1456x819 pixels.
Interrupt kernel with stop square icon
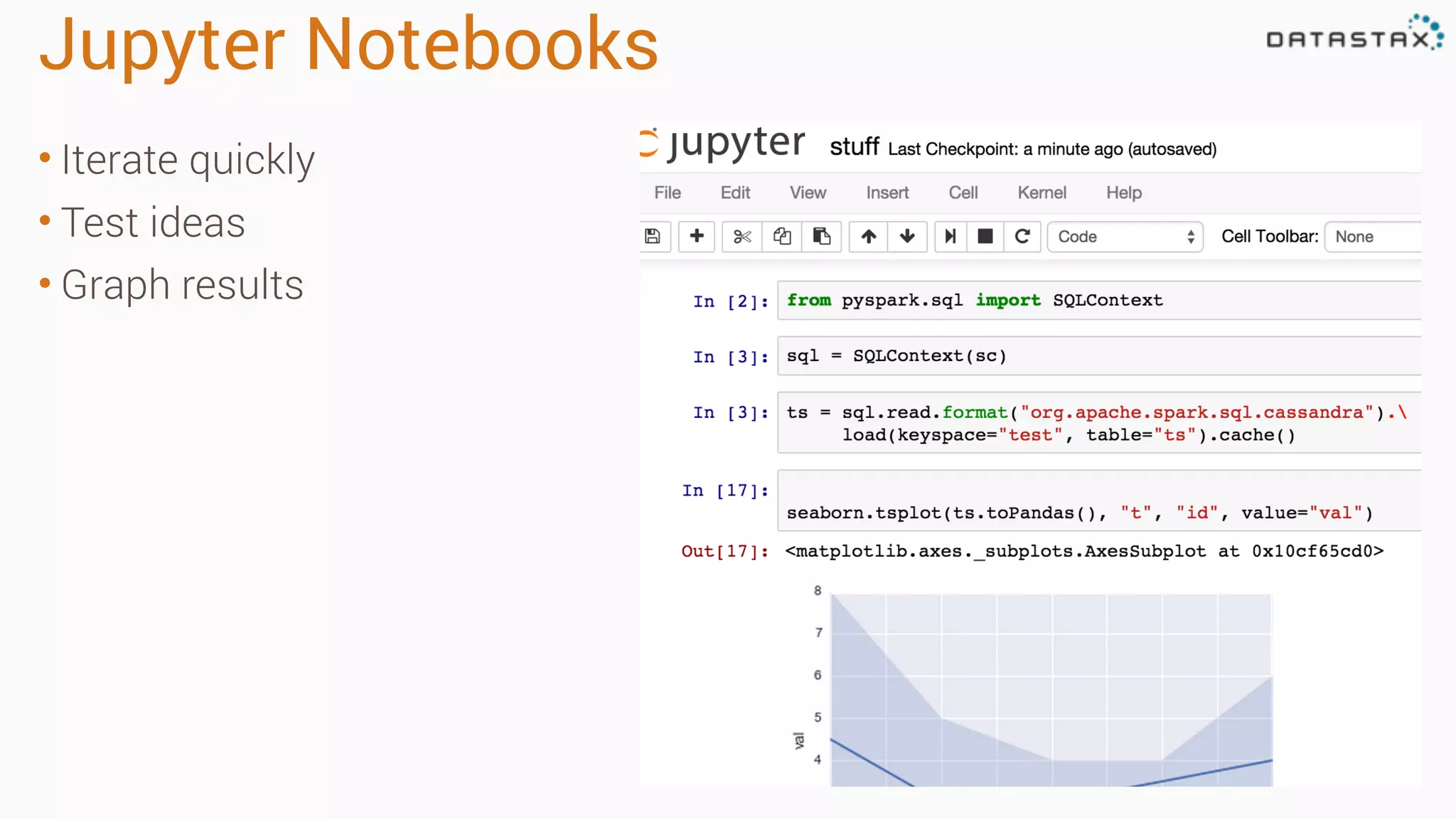pos(985,237)
